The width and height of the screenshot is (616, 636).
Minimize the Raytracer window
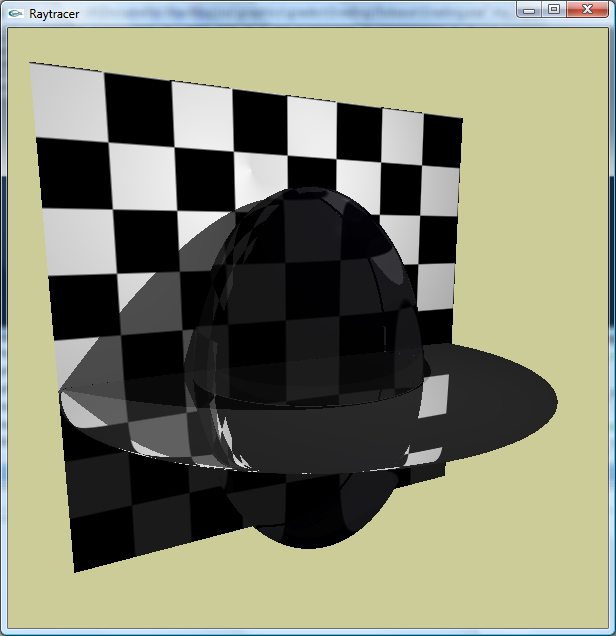pyautogui.click(x=530, y=9)
